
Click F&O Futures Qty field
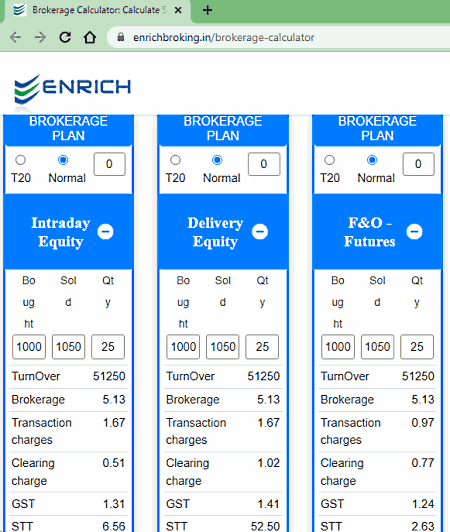coord(417,347)
